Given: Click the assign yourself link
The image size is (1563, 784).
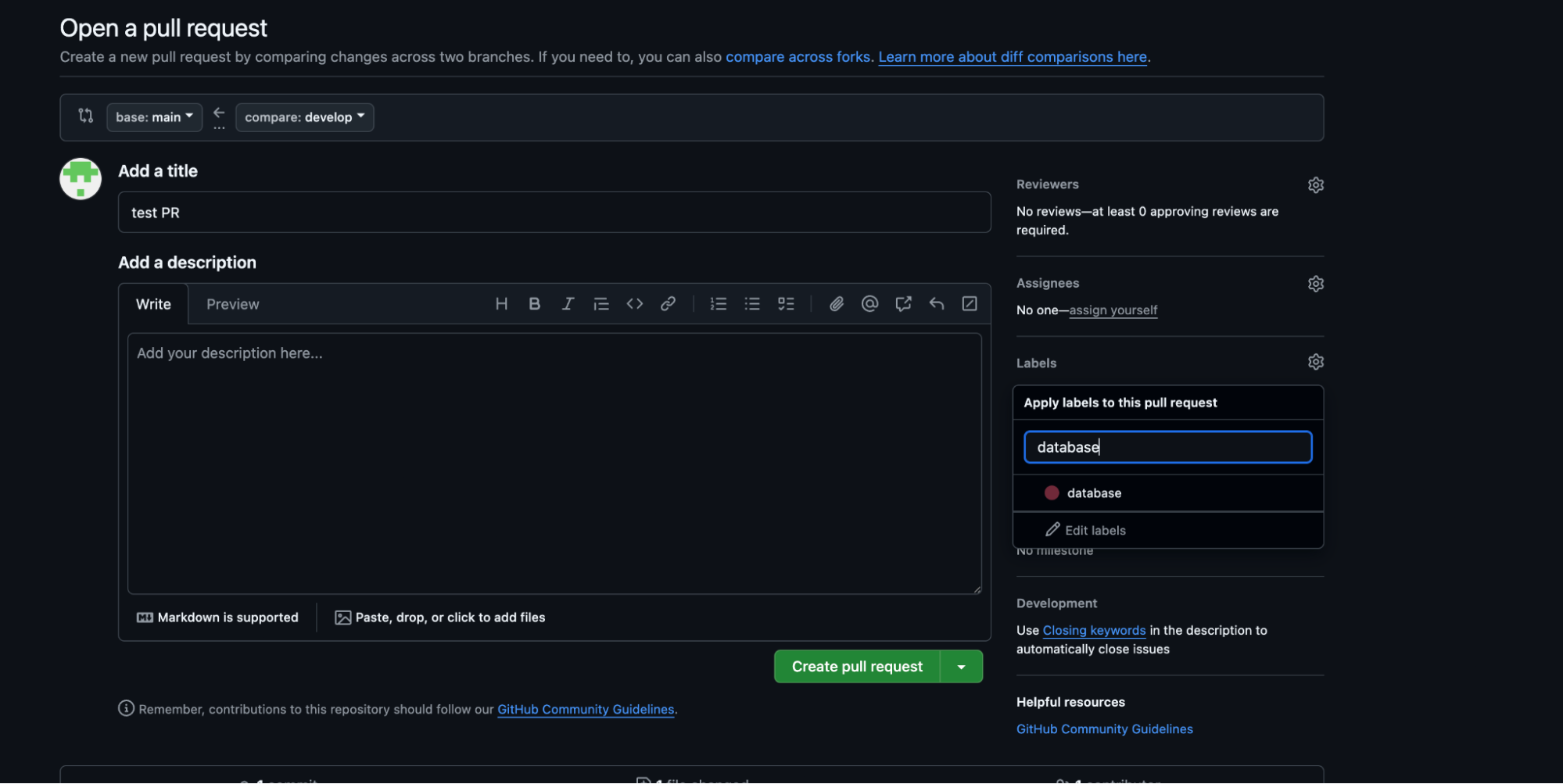Looking at the screenshot, I should click(x=1113, y=310).
